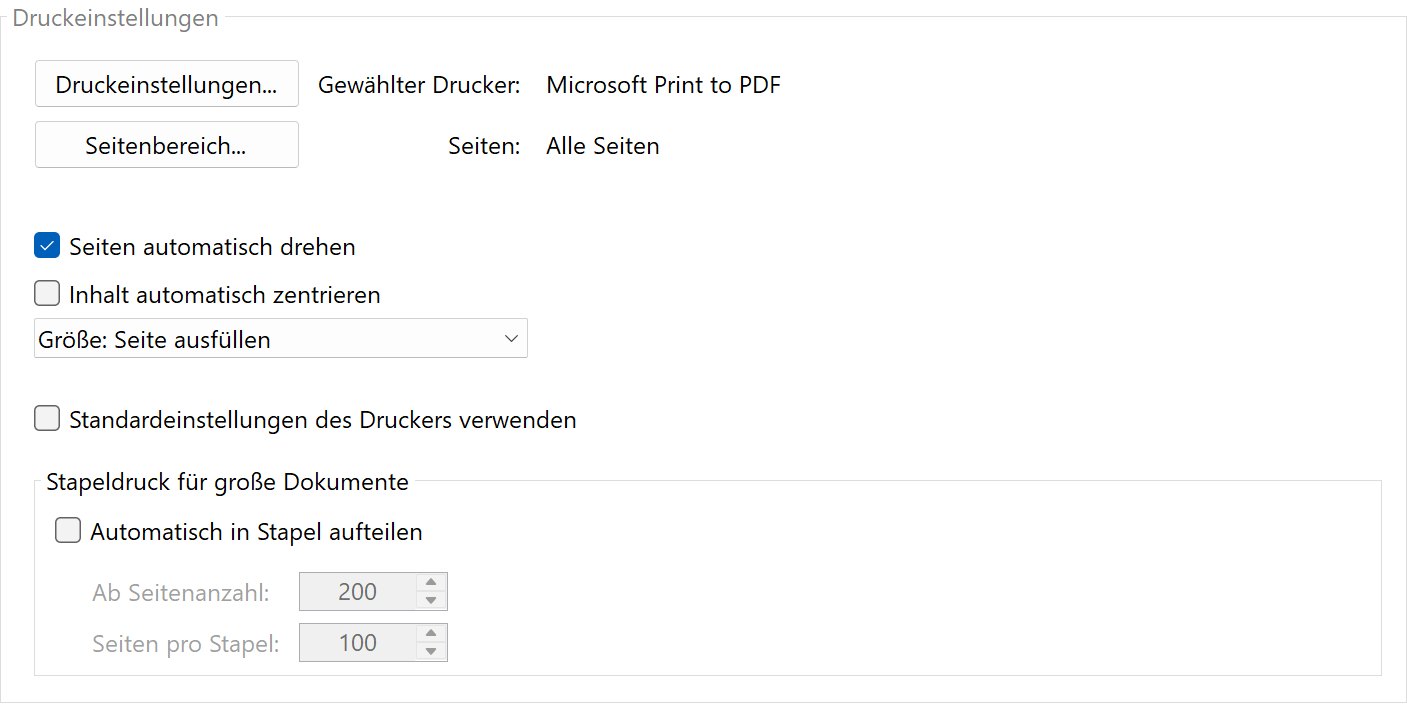Enable 'Standardeinstellungen des Druckers verwenden'
Image resolution: width=1407 pixels, height=704 pixels.
click(46, 418)
